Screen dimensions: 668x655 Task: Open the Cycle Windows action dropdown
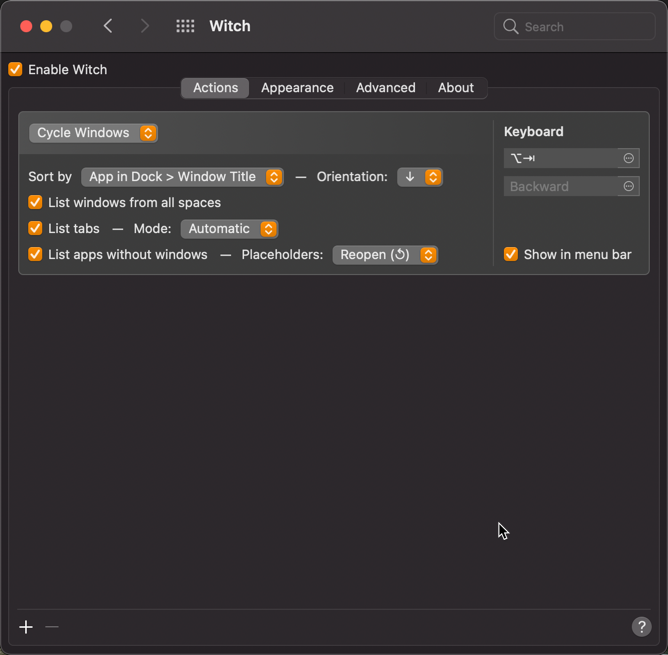point(93,133)
